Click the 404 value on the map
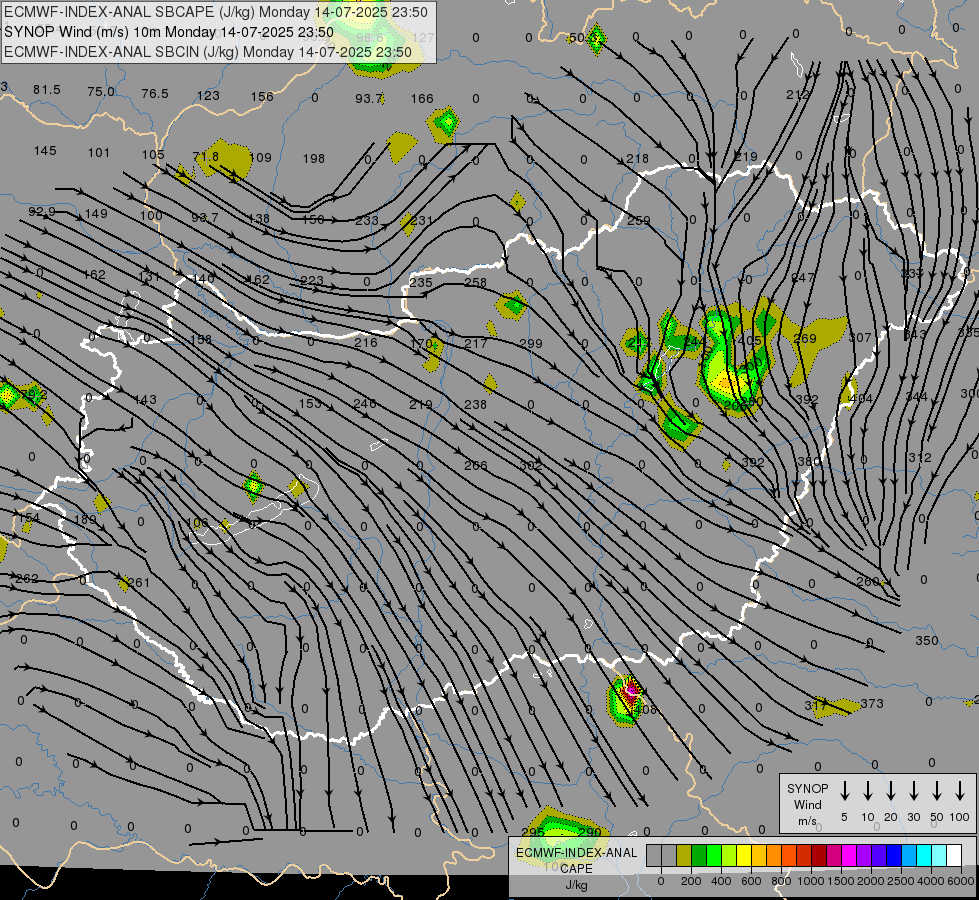 (x=861, y=398)
